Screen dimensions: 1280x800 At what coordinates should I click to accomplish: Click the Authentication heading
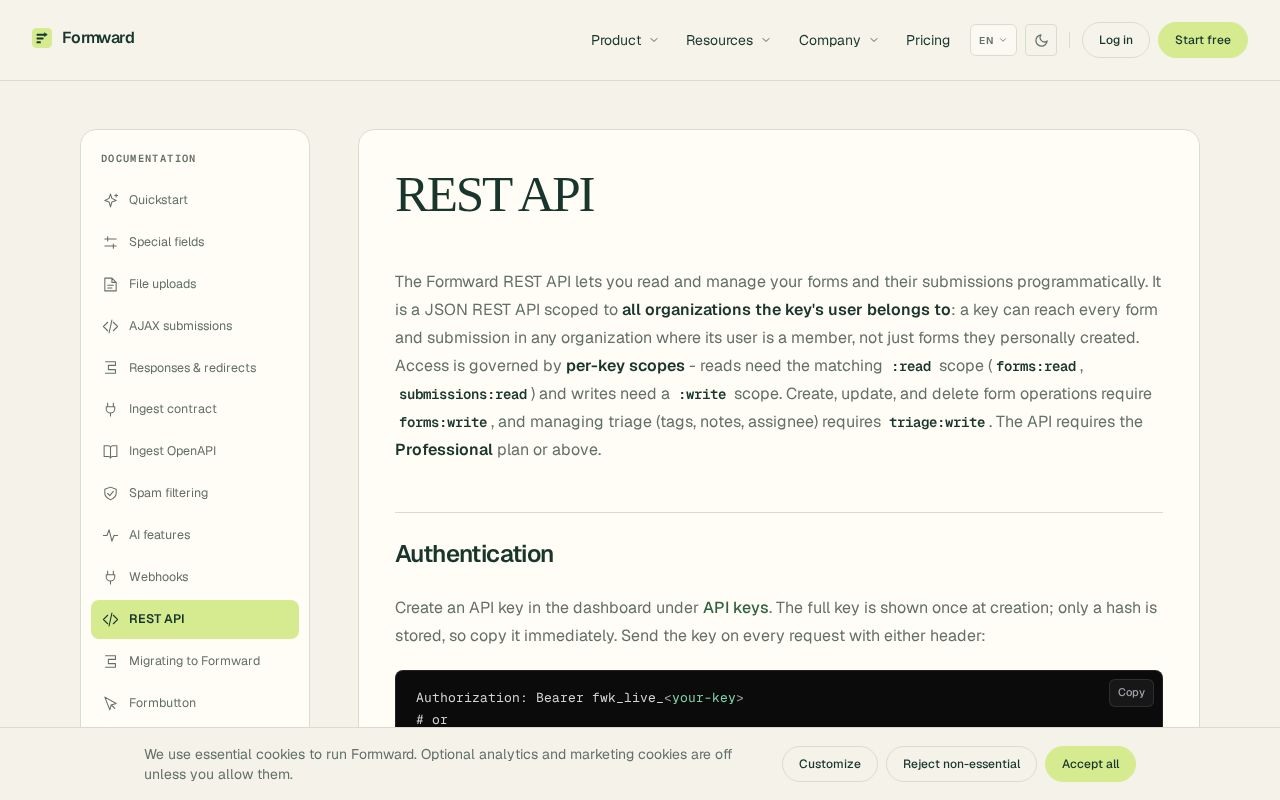pyautogui.click(x=474, y=554)
